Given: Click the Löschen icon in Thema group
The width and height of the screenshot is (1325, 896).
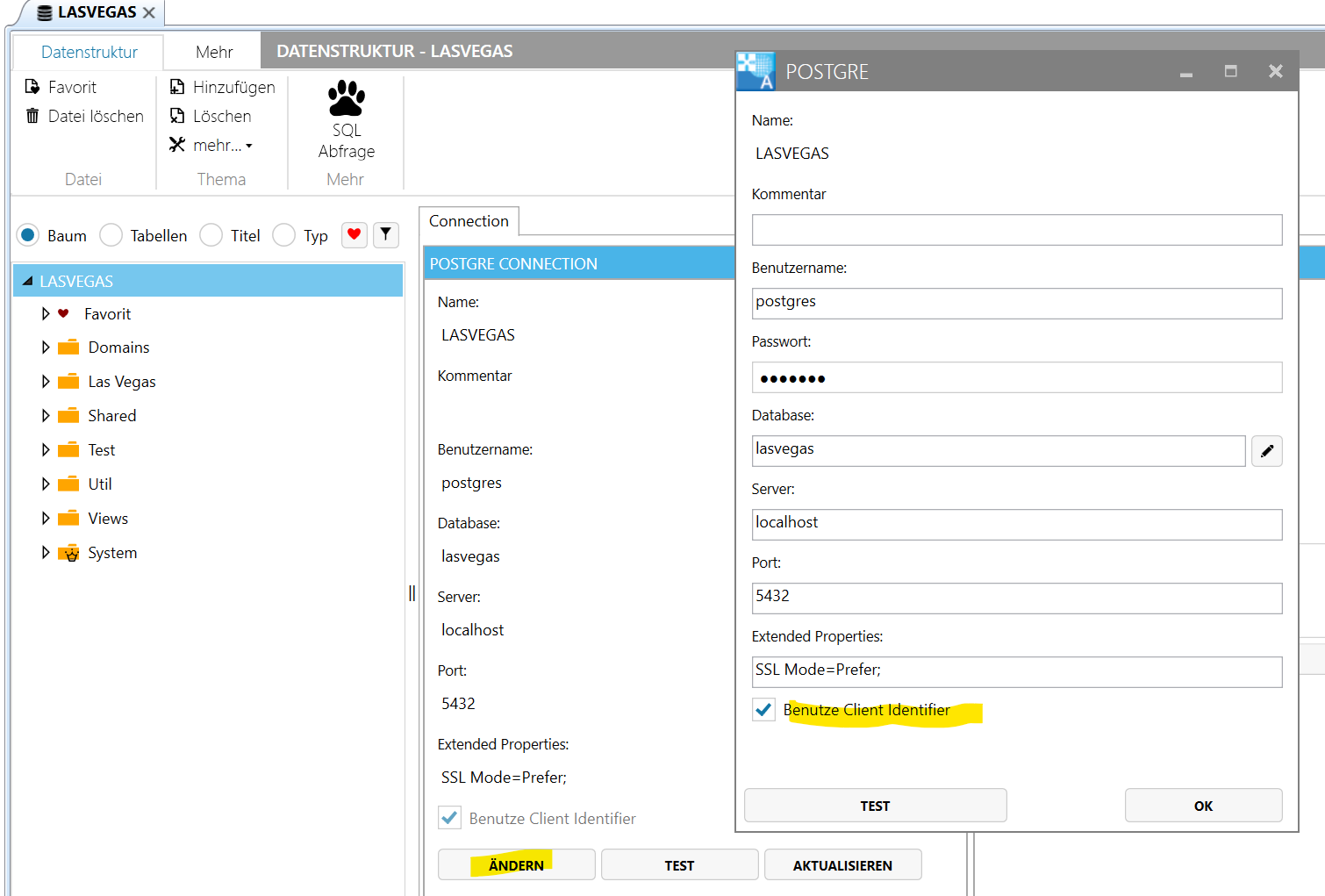Looking at the screenshot, I should (177, 116).
